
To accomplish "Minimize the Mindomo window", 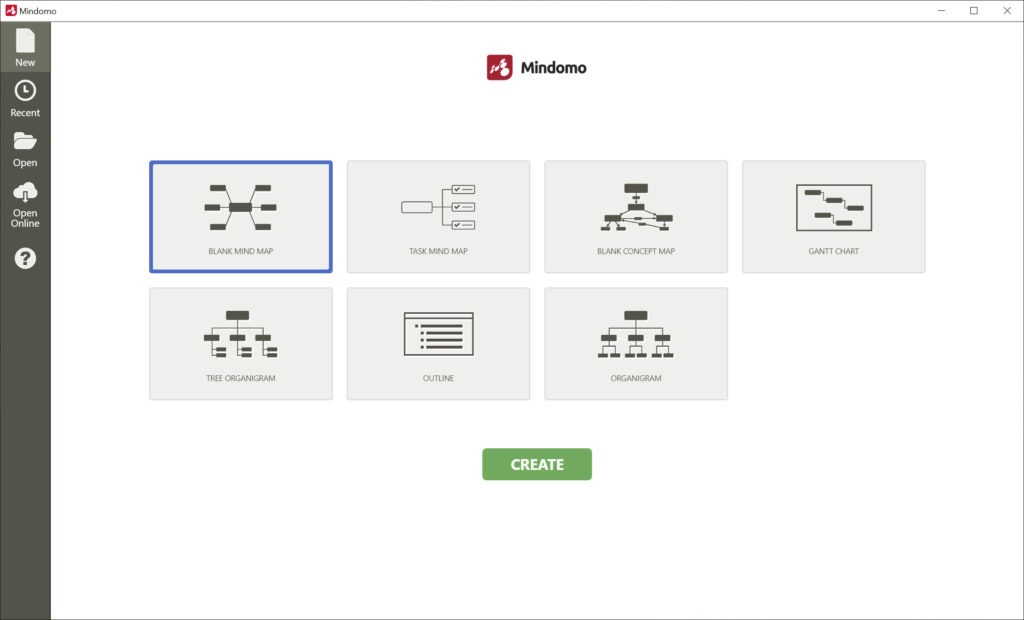I will [941, 10].
